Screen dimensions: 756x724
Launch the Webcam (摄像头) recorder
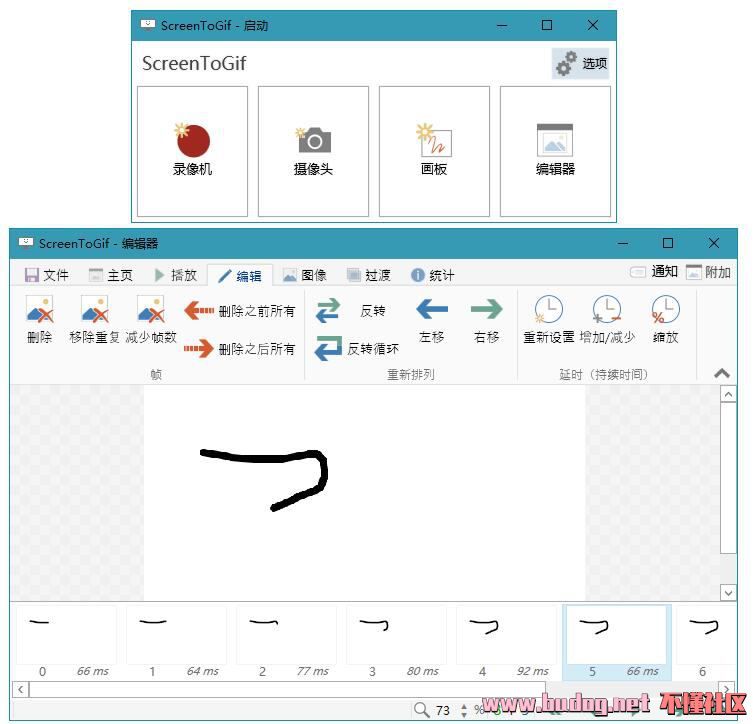point(313,151)
